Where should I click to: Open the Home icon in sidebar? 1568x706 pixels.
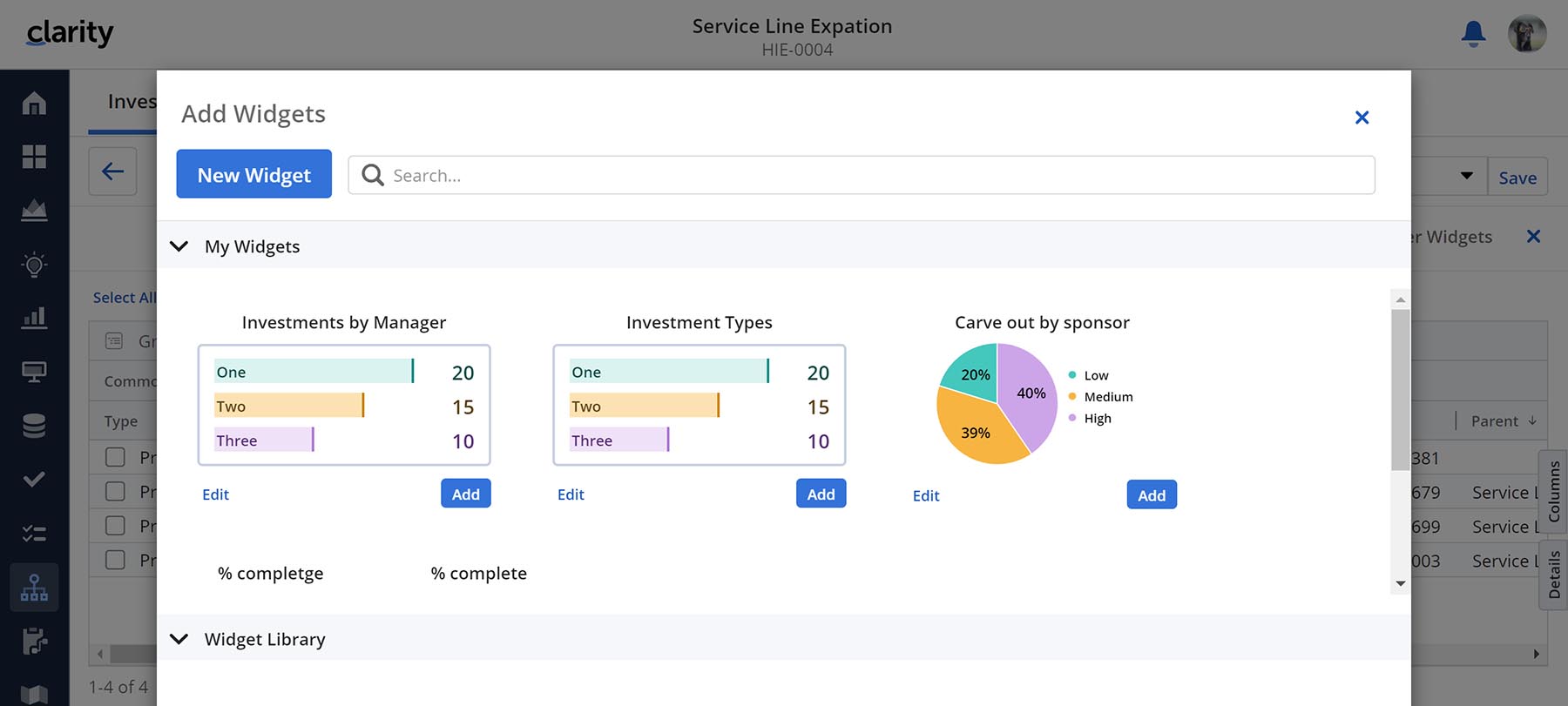pos(34,104)
